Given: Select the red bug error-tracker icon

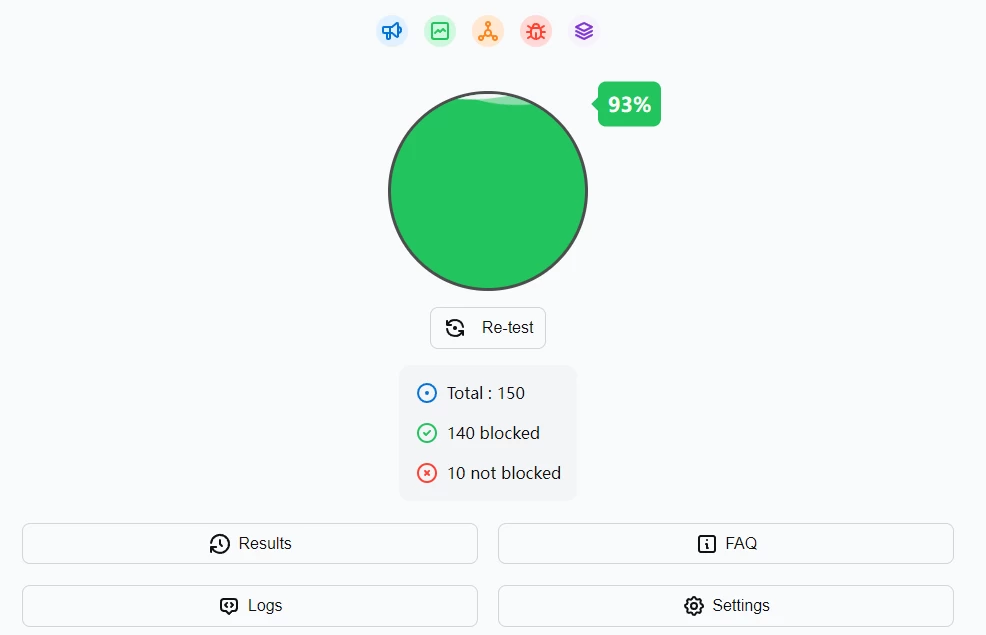Looking at the screenshot, I should point(536,31).
